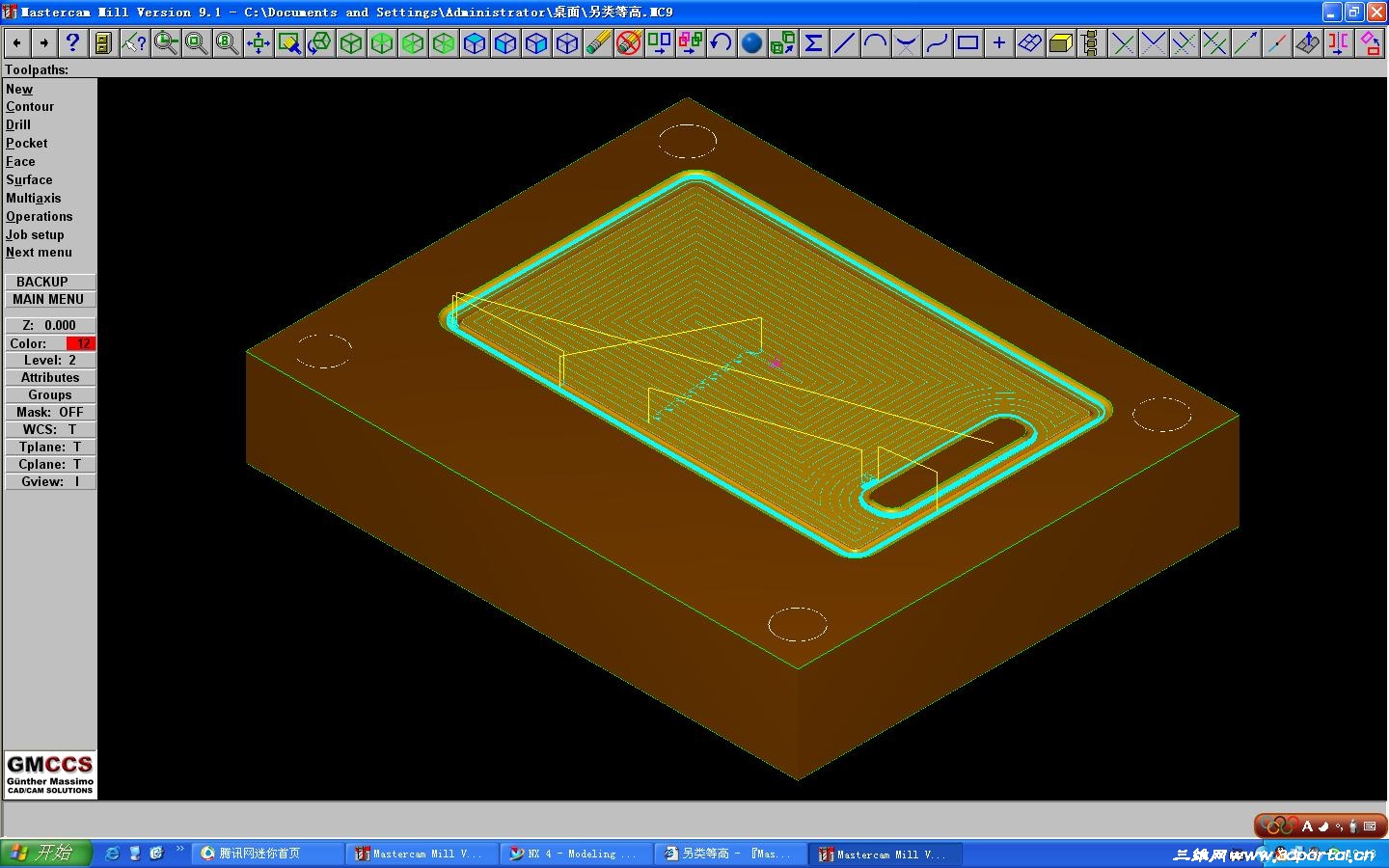Switch to the 另类等高 browser taskbar window
This screenshot has height=868, width=1389.
[x=731, y=854]
